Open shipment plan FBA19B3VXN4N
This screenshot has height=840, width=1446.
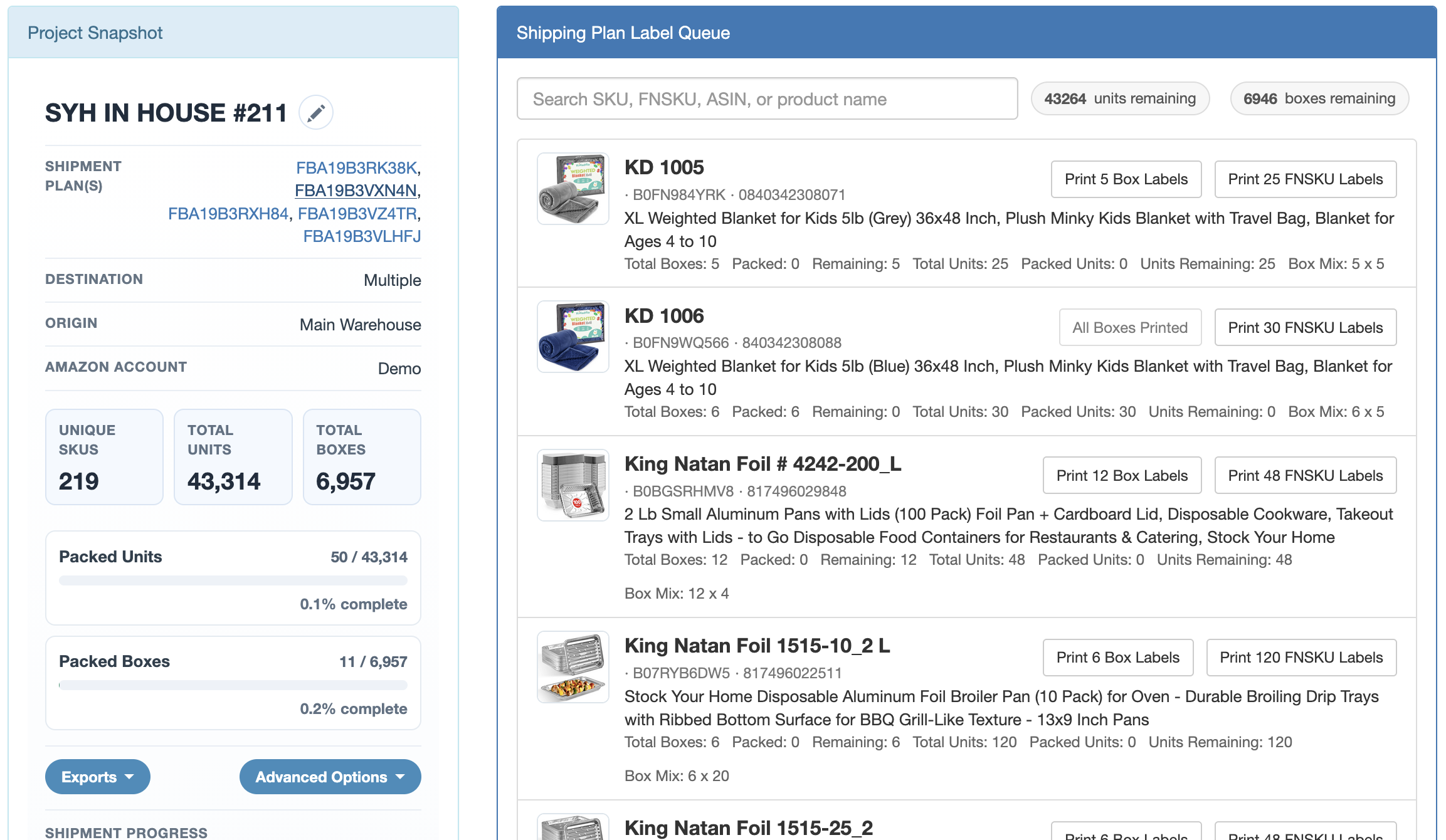[x=356, y=191]
